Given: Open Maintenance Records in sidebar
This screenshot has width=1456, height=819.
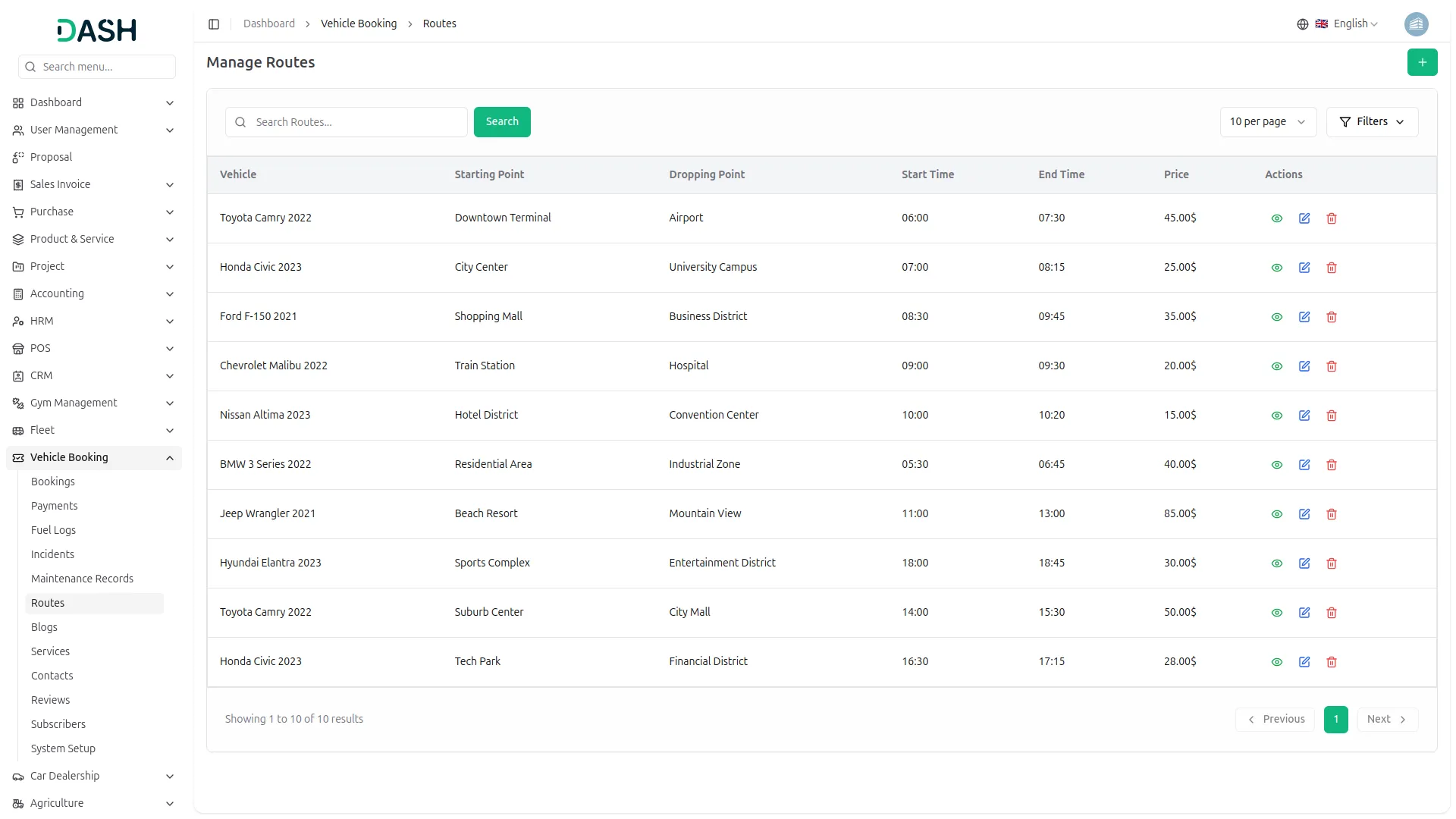Looking at the screenshot, I should click(82, 579).
